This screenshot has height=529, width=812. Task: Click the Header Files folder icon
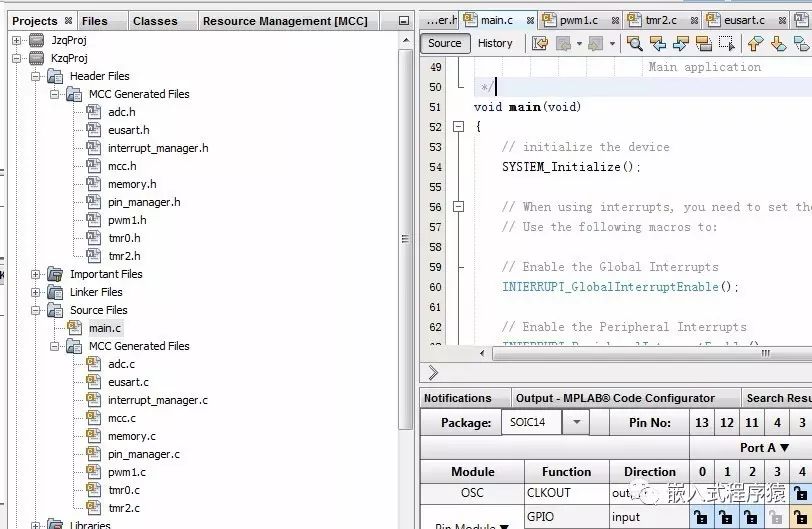pyautogui.click(x=55, y=76)
